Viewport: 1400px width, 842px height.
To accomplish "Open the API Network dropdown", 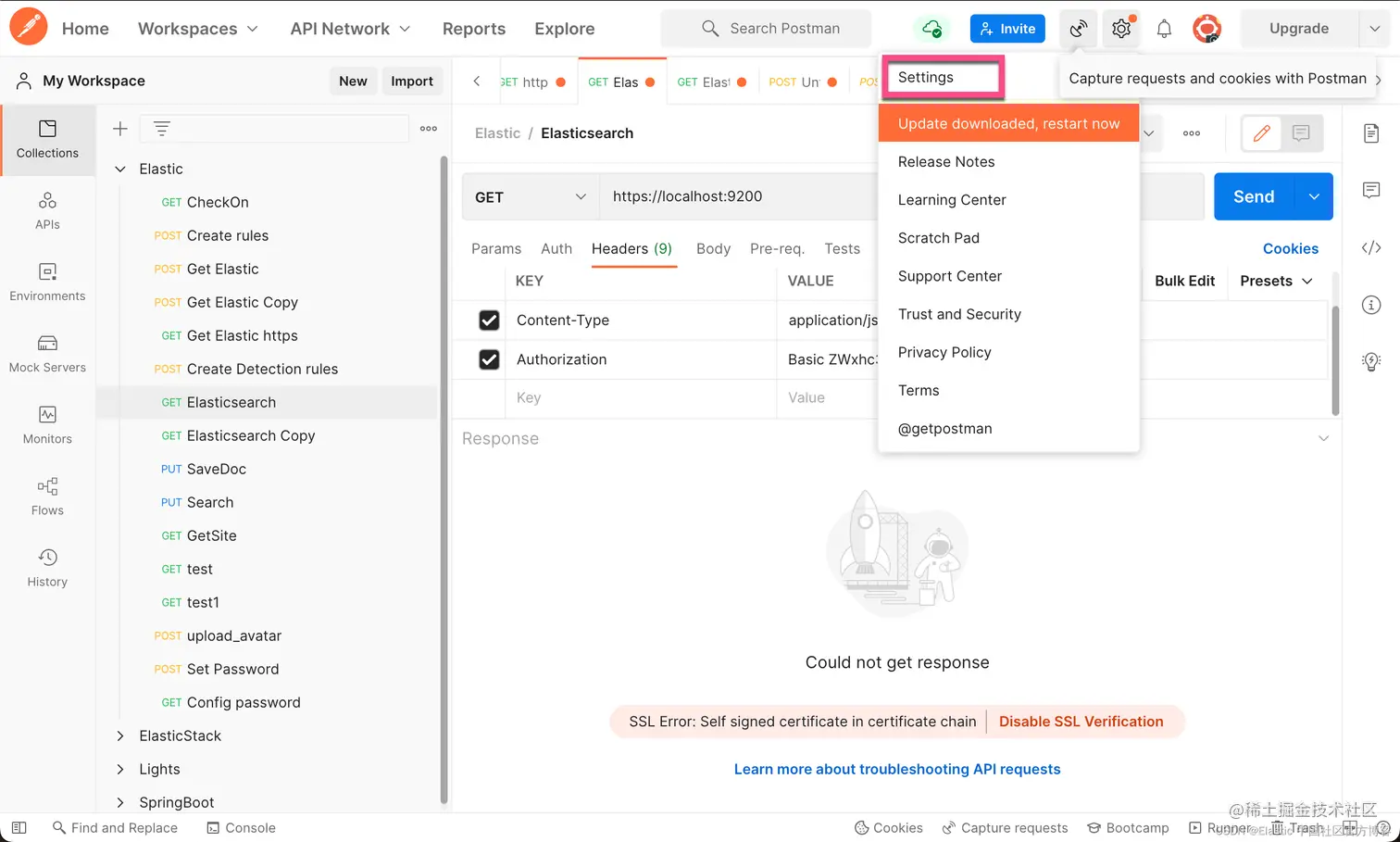I will [350, 29].
